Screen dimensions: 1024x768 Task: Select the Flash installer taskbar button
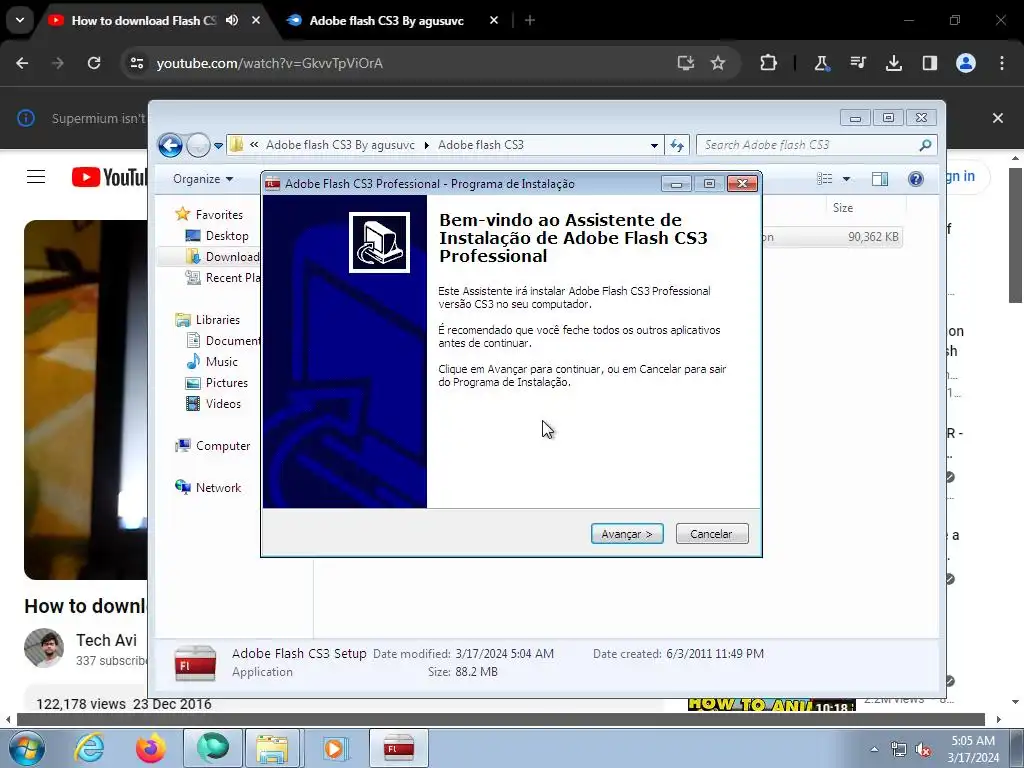[x=398, y=748]
